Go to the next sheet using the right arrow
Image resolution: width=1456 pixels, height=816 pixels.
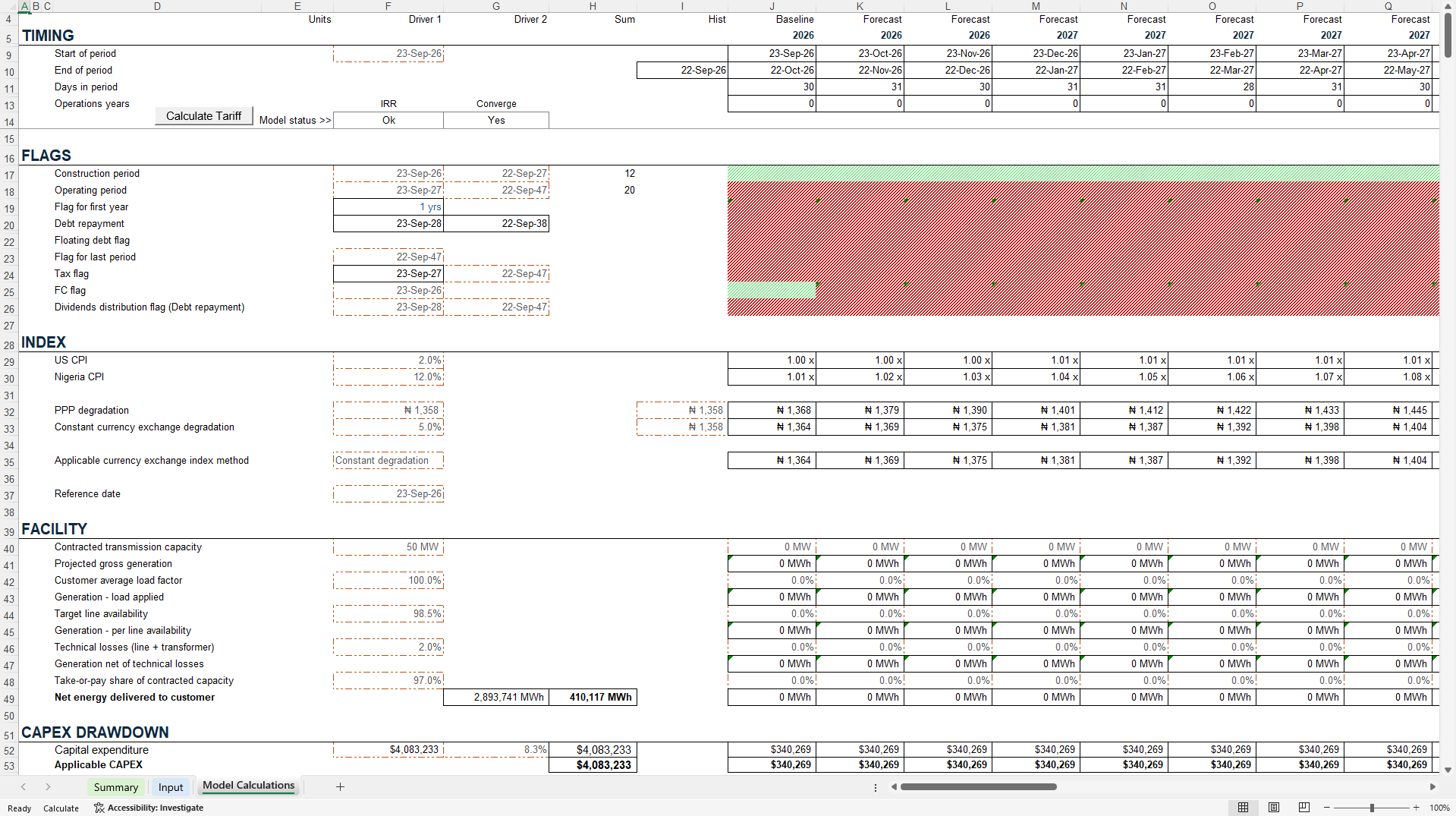(48, 787)
